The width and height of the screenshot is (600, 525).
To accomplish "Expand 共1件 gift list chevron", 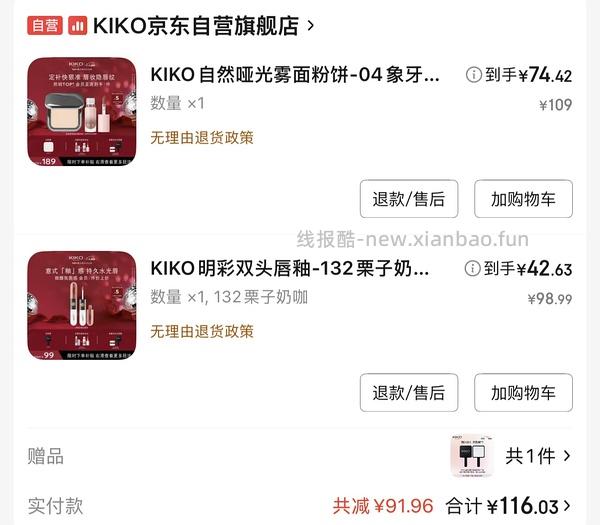I will click(x=567, y=456).
